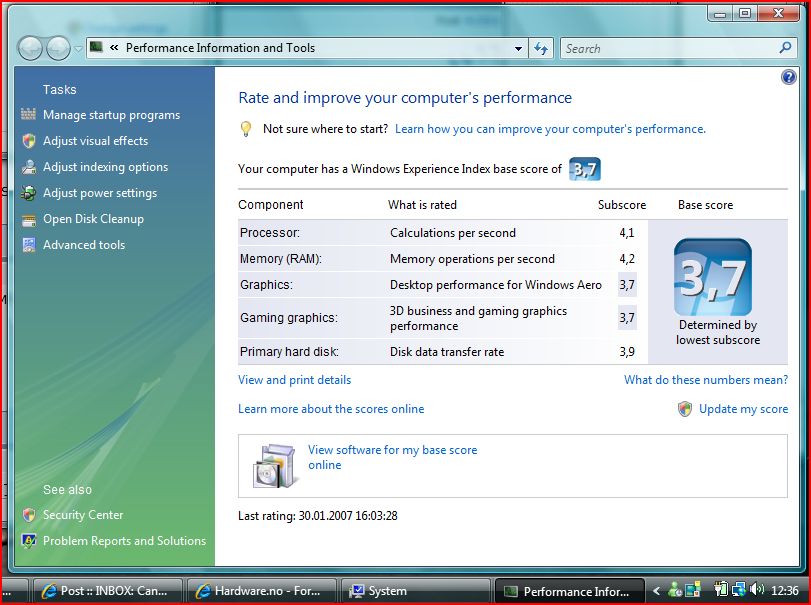Click What do these numbers mean link
Image resolution: width=811 pixels, height=605 pixels.
click(706, 380)
